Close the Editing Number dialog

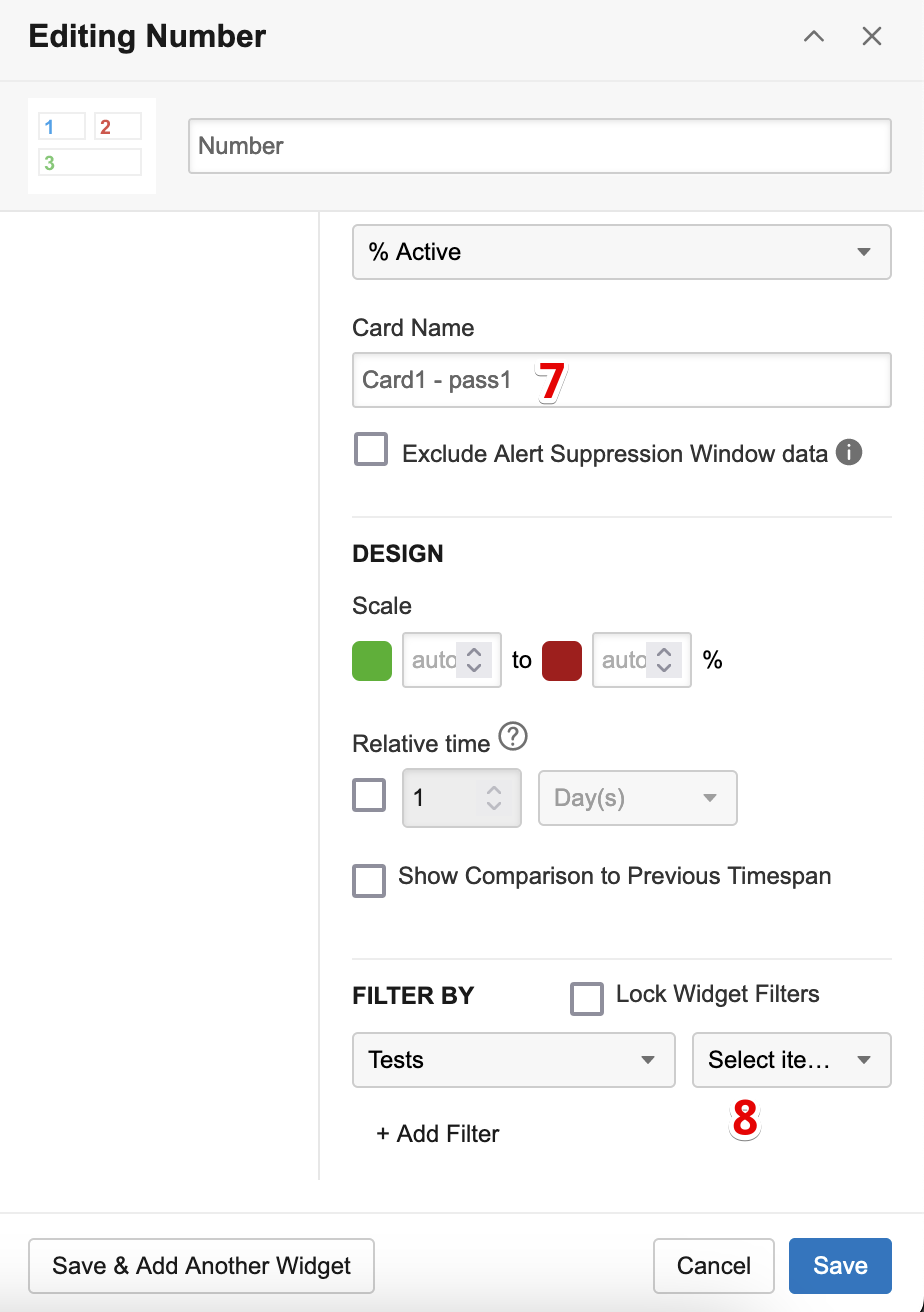872,37
